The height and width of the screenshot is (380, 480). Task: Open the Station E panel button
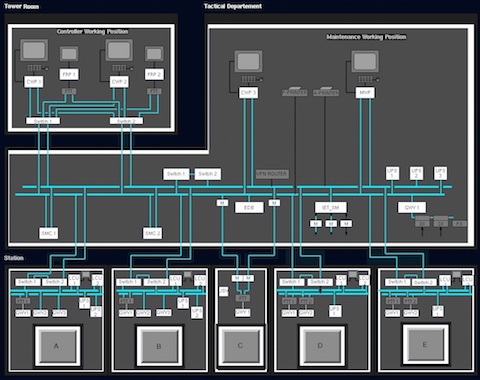pyautogui.click(x=426, y=344)
